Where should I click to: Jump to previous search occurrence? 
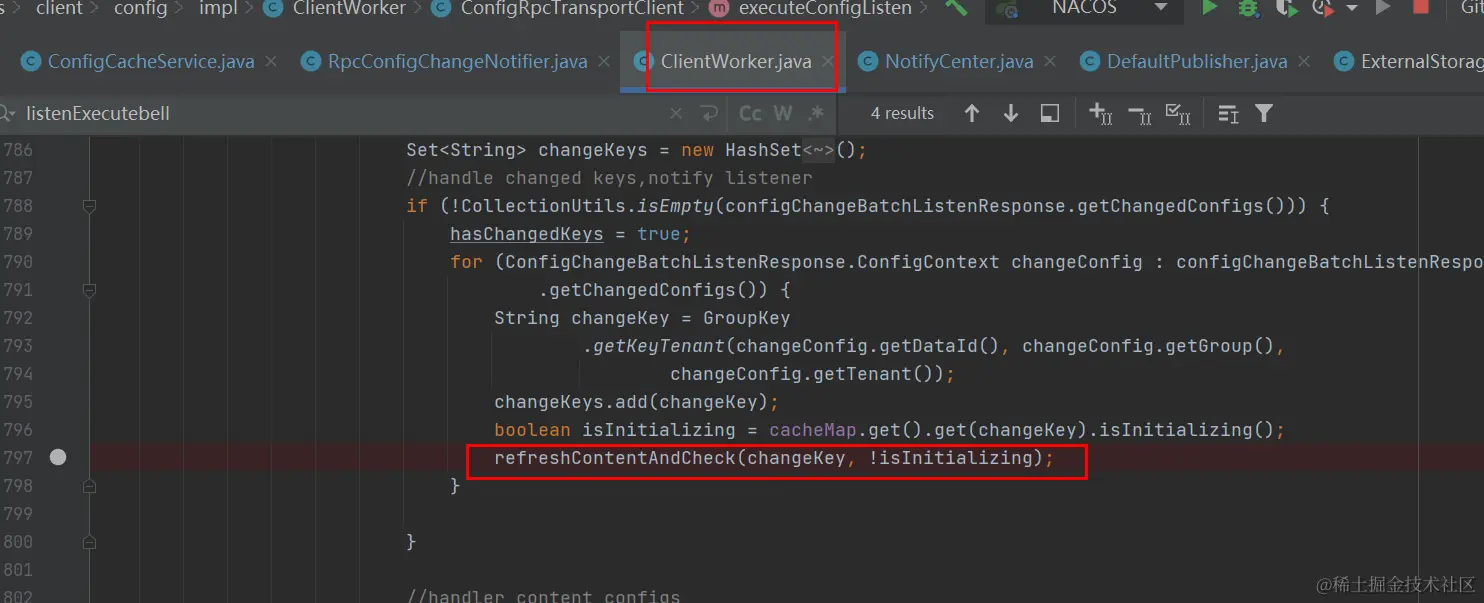972,113
